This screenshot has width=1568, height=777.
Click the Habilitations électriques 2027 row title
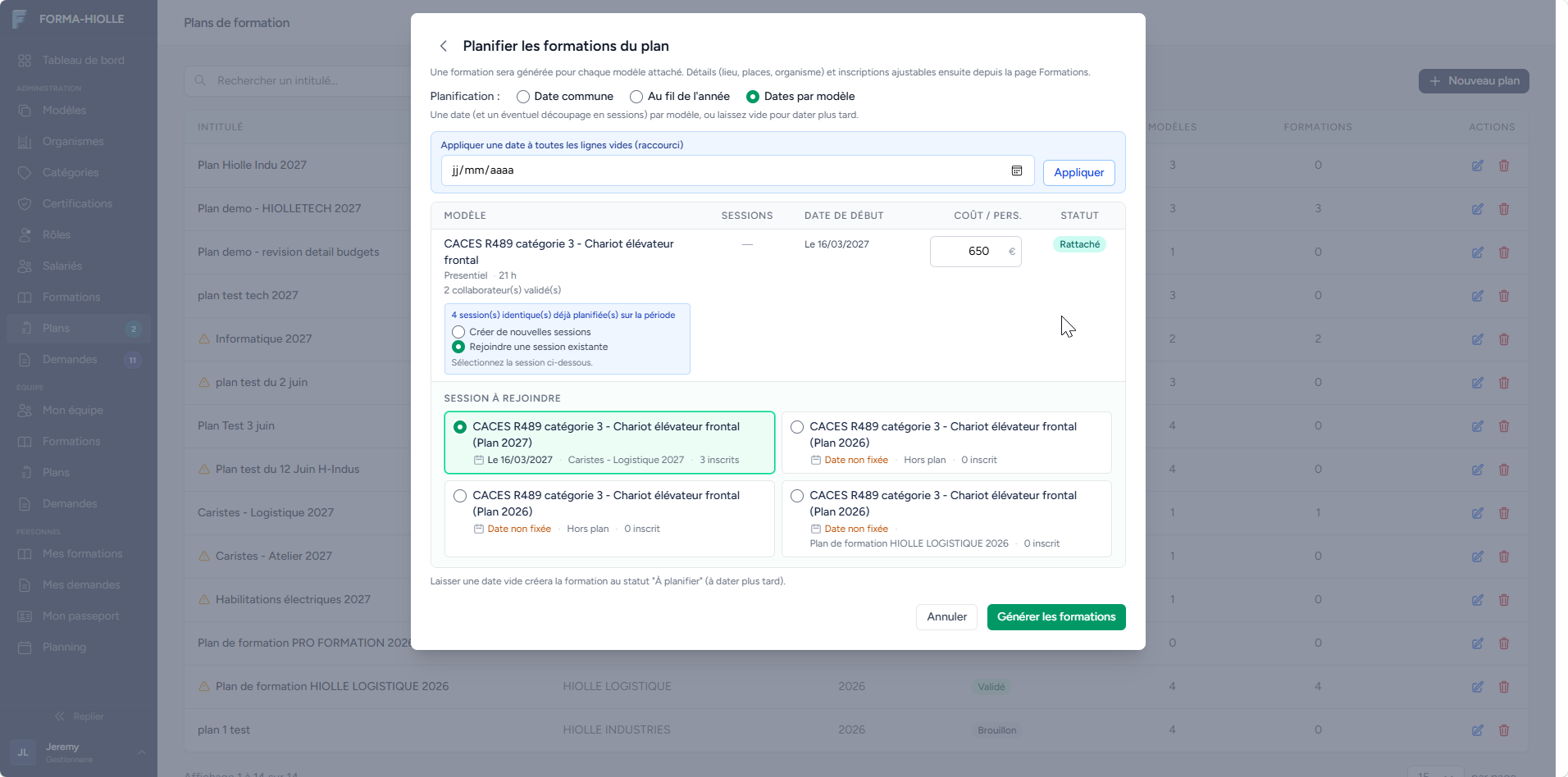[x=293, y=600]
